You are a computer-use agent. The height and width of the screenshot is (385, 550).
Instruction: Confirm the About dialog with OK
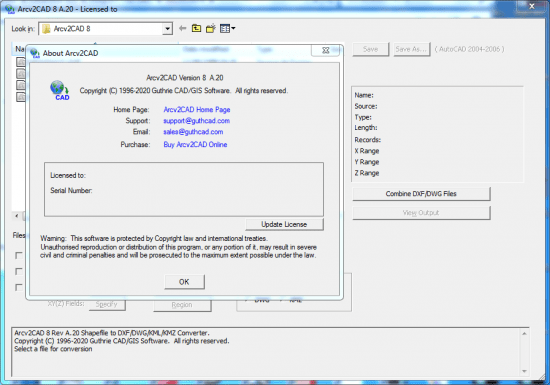point(184,282)
